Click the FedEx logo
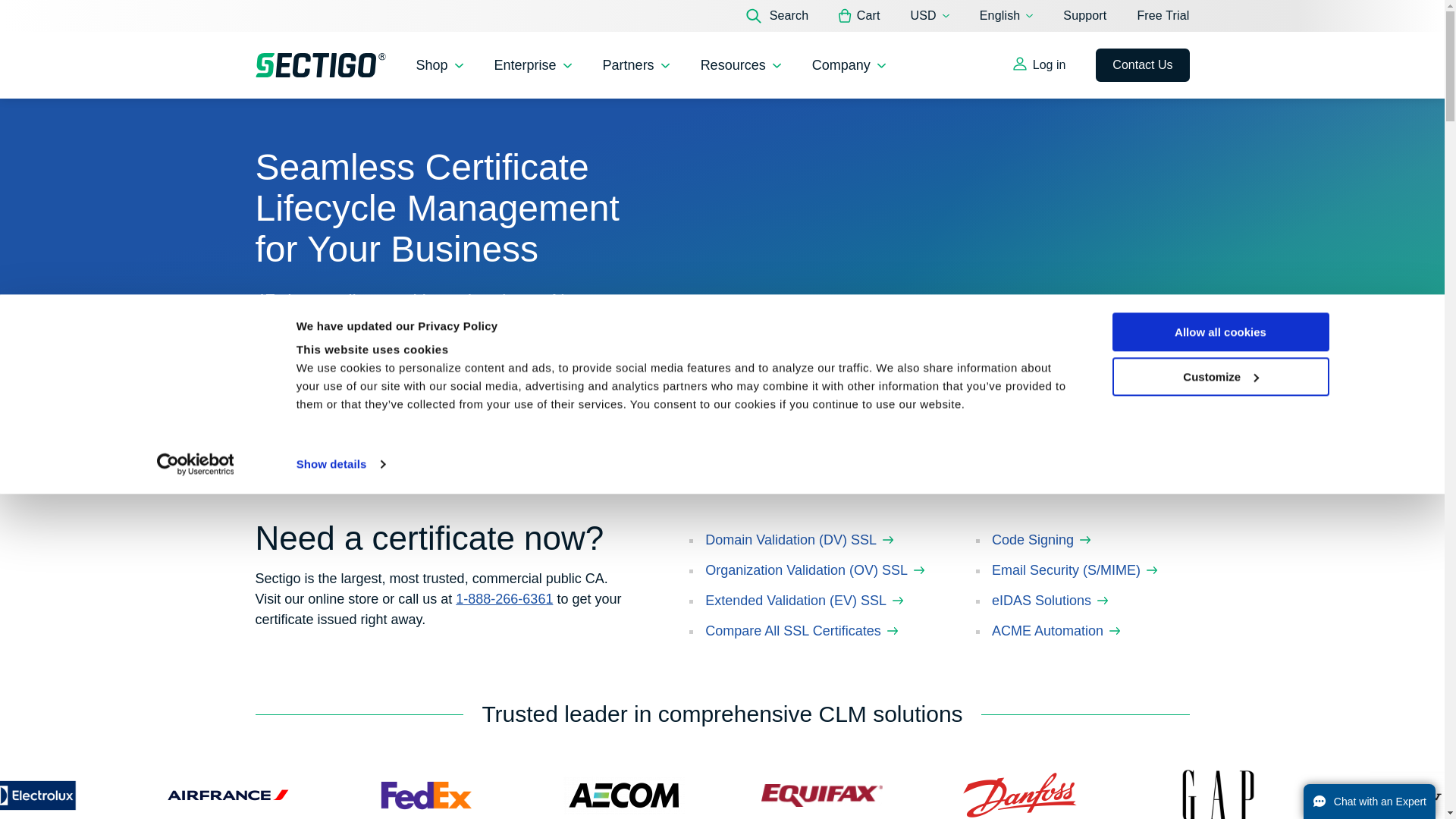The width and height of the screenshot is (1456, 819). pos(426,795)
